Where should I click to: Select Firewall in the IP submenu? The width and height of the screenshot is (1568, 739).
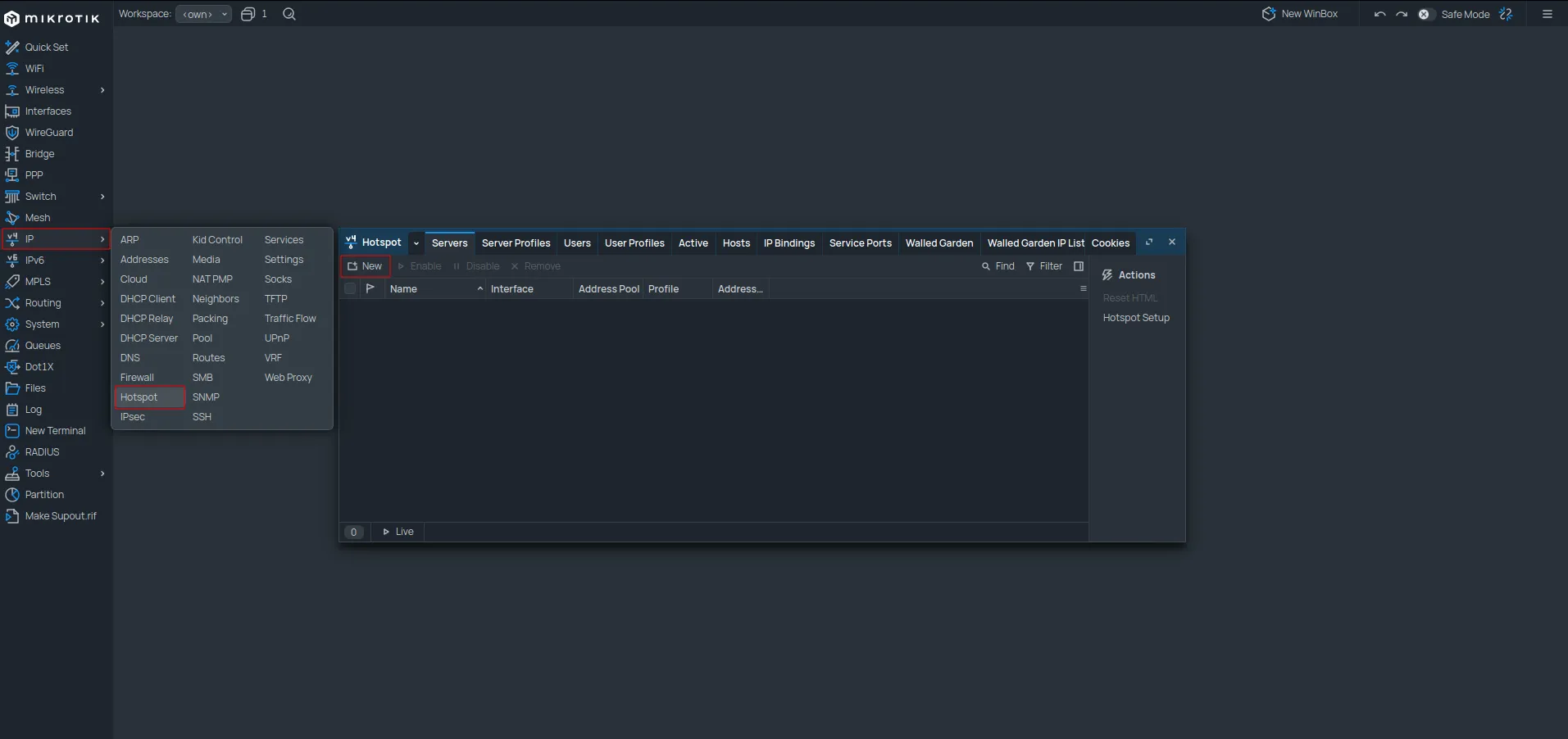[137, 378]
